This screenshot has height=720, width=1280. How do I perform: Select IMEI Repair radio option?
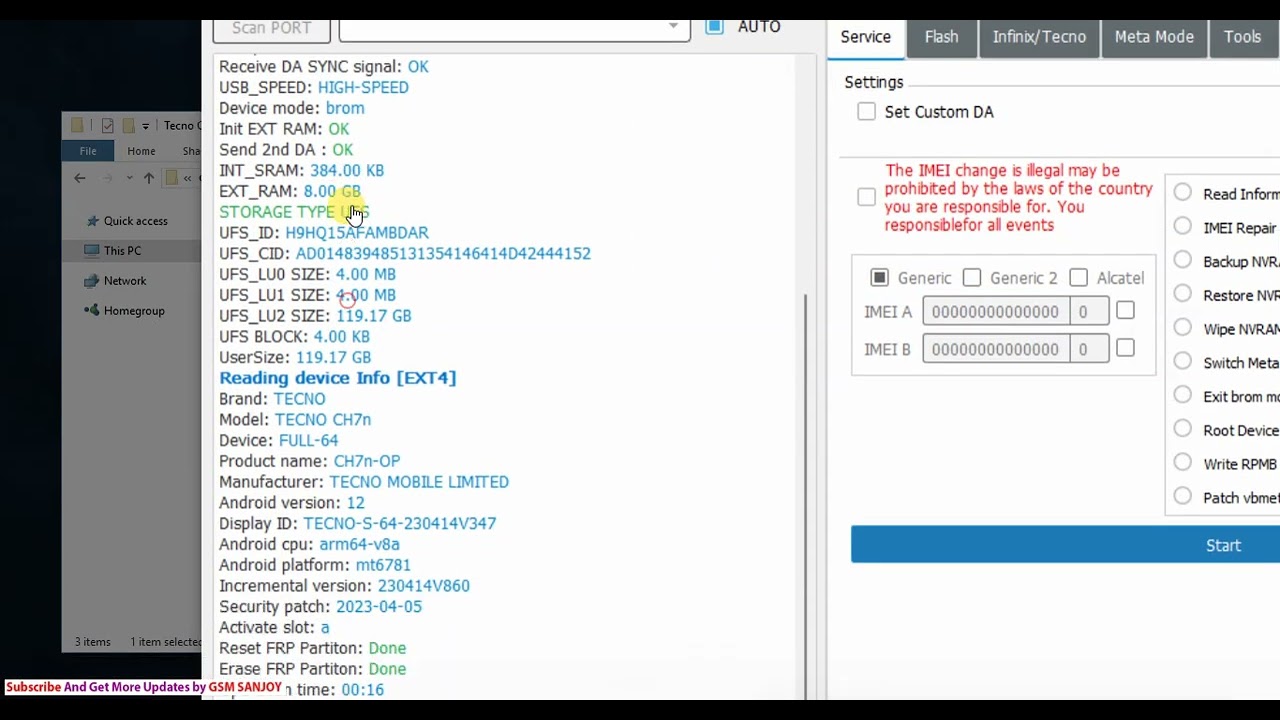tap(1183, 227)
